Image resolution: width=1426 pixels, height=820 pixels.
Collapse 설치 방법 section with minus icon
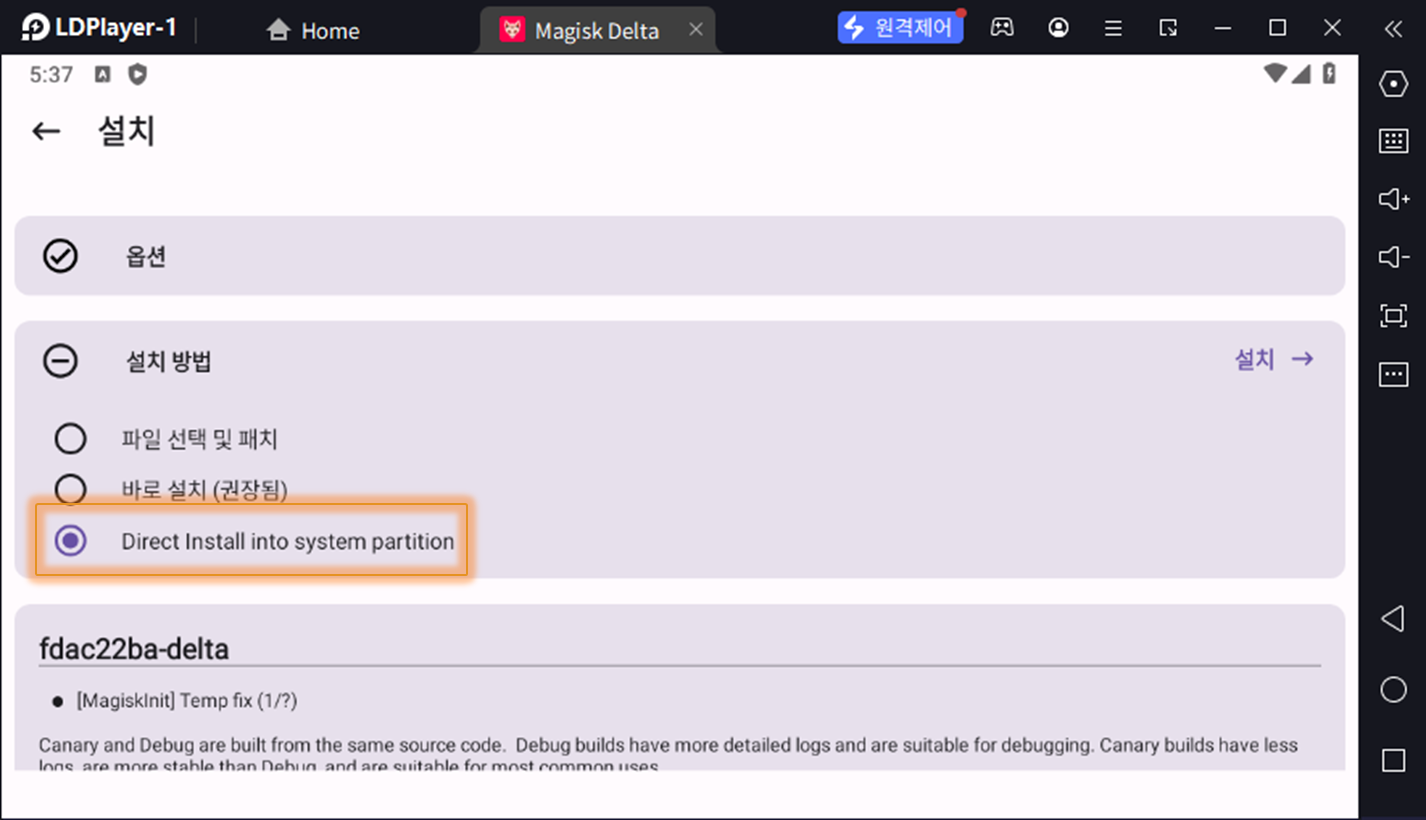coord(60,360)
